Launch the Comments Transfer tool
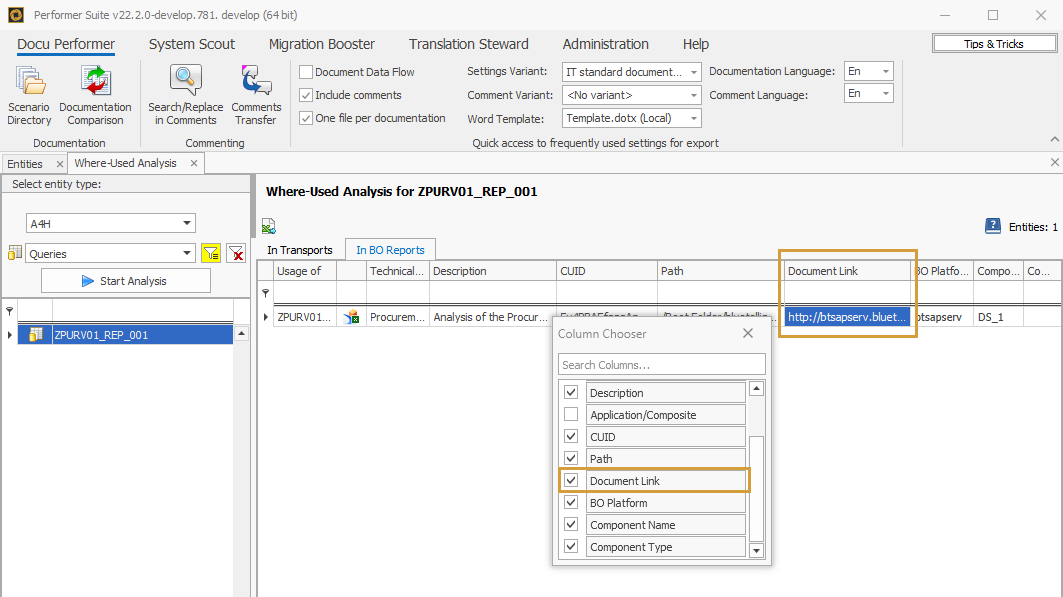The image size is (1063, 597). coord(256,94)
